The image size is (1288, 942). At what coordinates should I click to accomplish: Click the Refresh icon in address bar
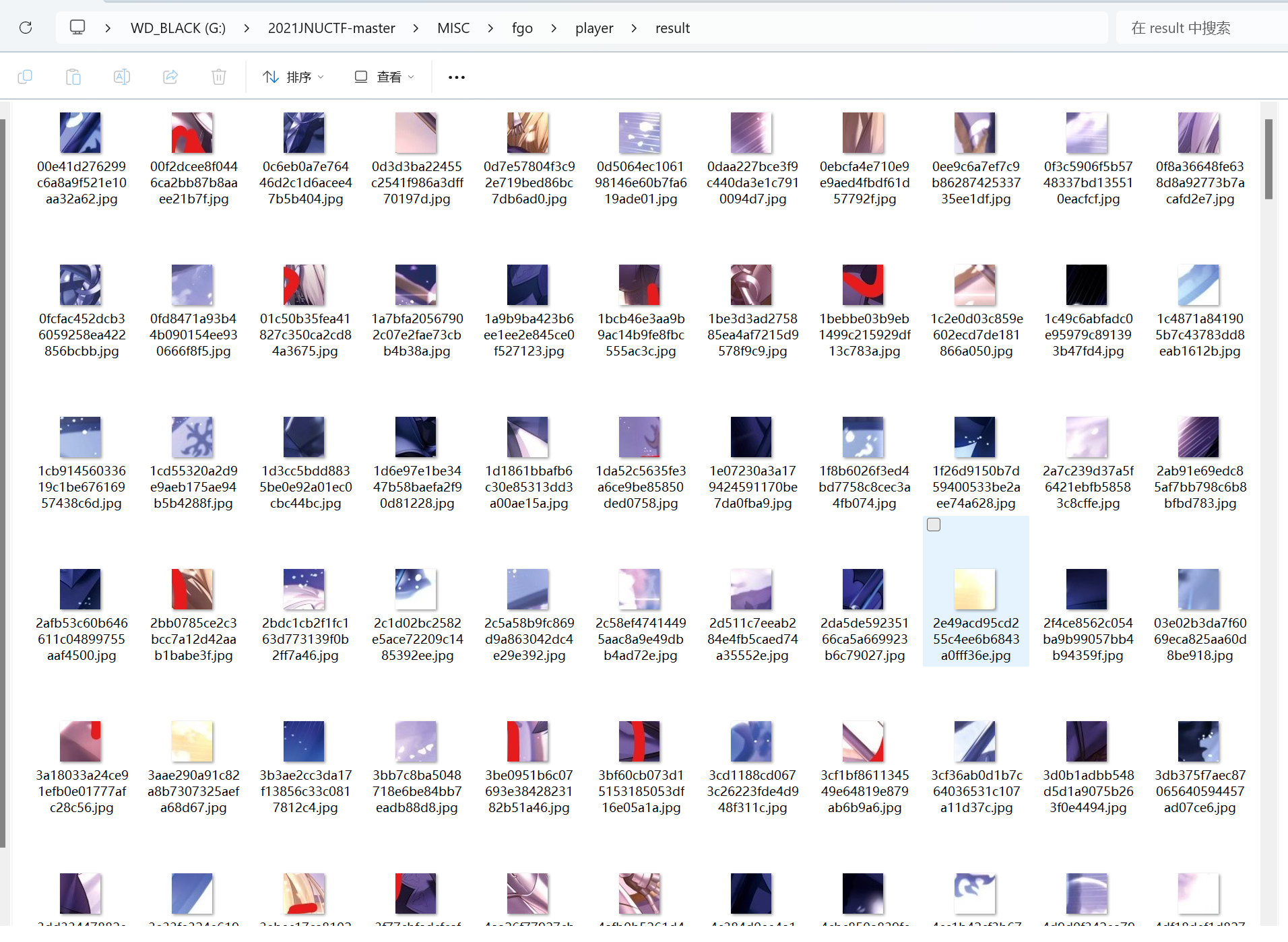pos(26,28)
